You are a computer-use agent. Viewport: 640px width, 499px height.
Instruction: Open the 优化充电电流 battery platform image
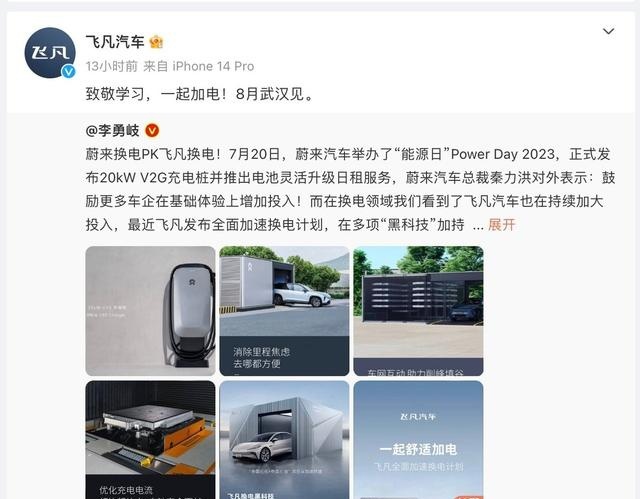click(x=150, y=440)
